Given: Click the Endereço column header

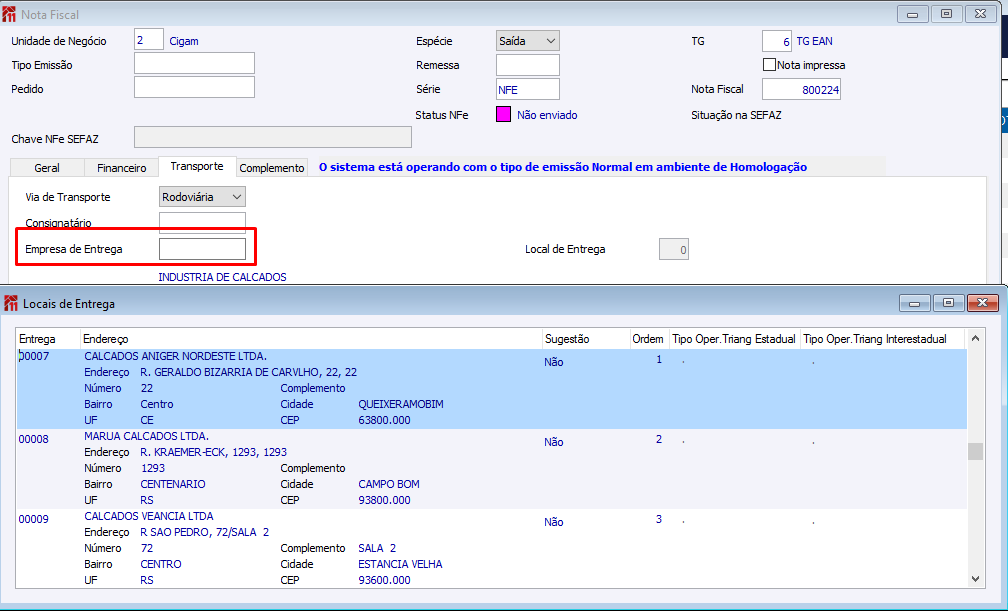Looking at the screenshot, I should [311, 339].
